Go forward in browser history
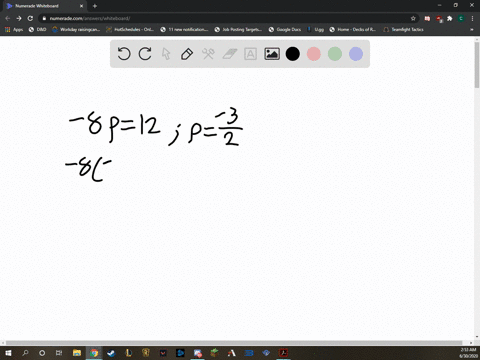 coord(19,18)
